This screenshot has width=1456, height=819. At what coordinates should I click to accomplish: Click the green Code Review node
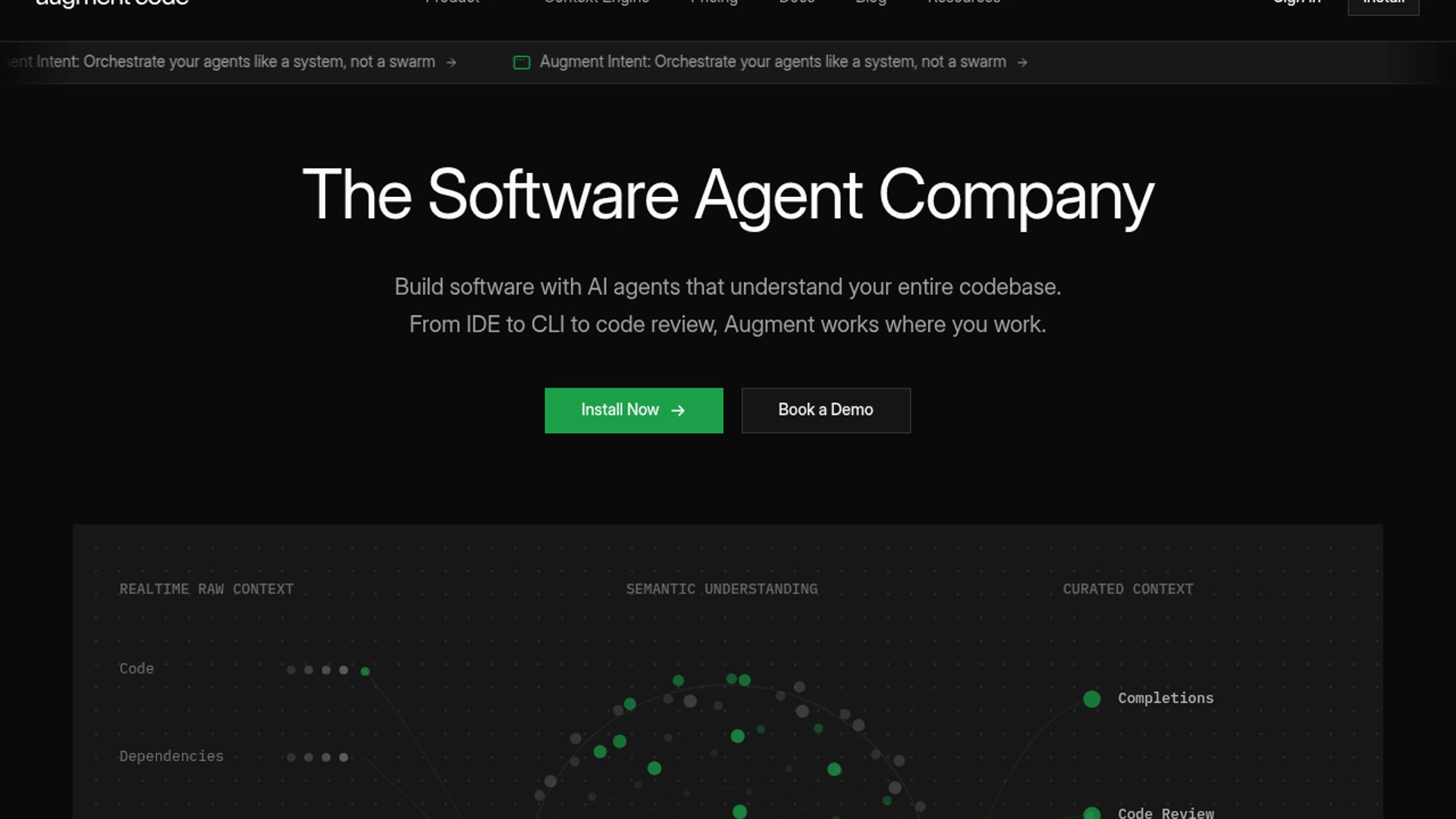[1091, 813]
